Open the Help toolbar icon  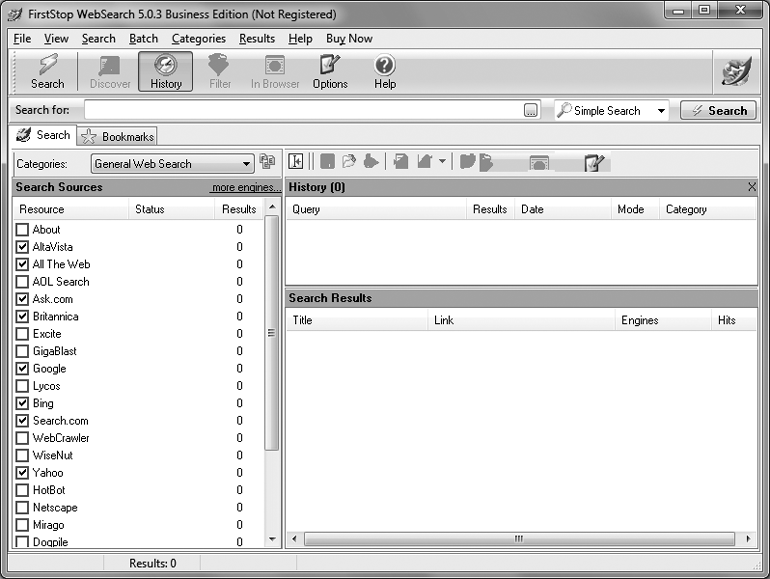[385, 72]
